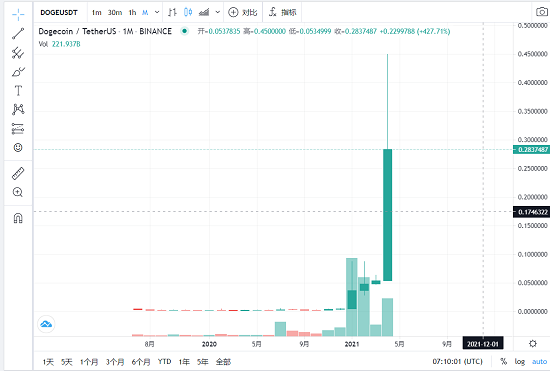Click the 0.4500000 price axis label

(532, 54)
